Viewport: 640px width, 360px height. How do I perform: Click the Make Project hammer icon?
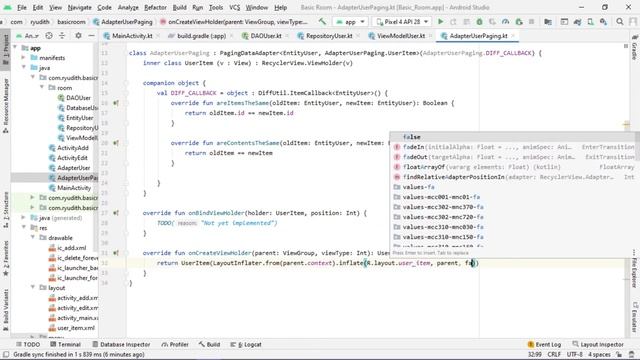tap(322, 22)
